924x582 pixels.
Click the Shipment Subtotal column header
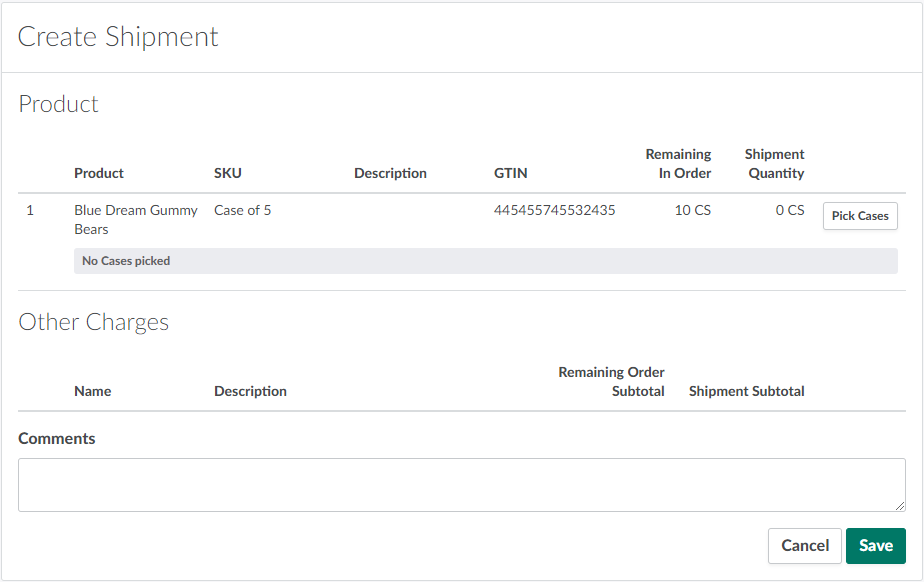pyautogui.click(x=746, y=391)
